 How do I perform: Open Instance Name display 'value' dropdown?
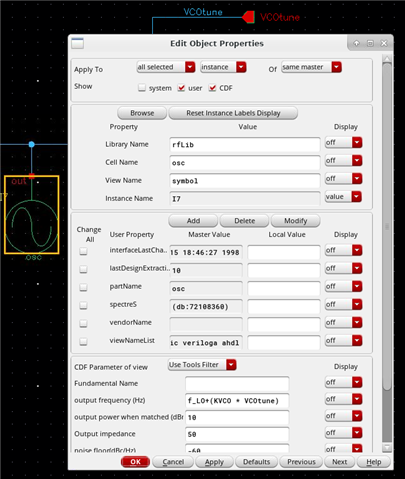pyautogui.click(x=343, y=197)
